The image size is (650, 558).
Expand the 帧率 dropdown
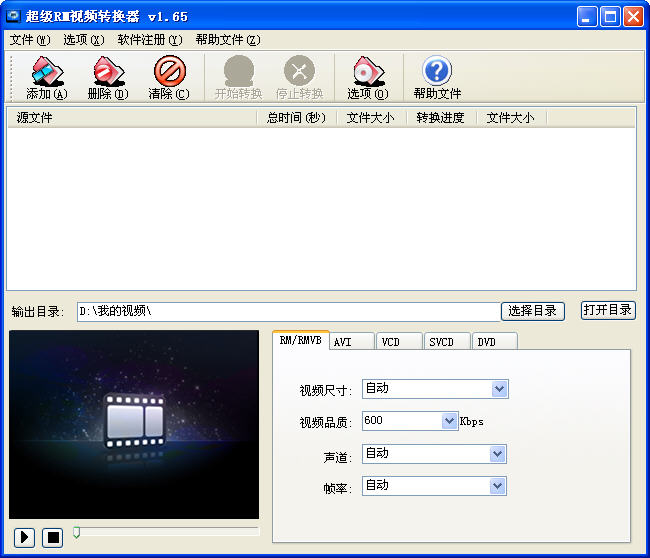[497, 486]
